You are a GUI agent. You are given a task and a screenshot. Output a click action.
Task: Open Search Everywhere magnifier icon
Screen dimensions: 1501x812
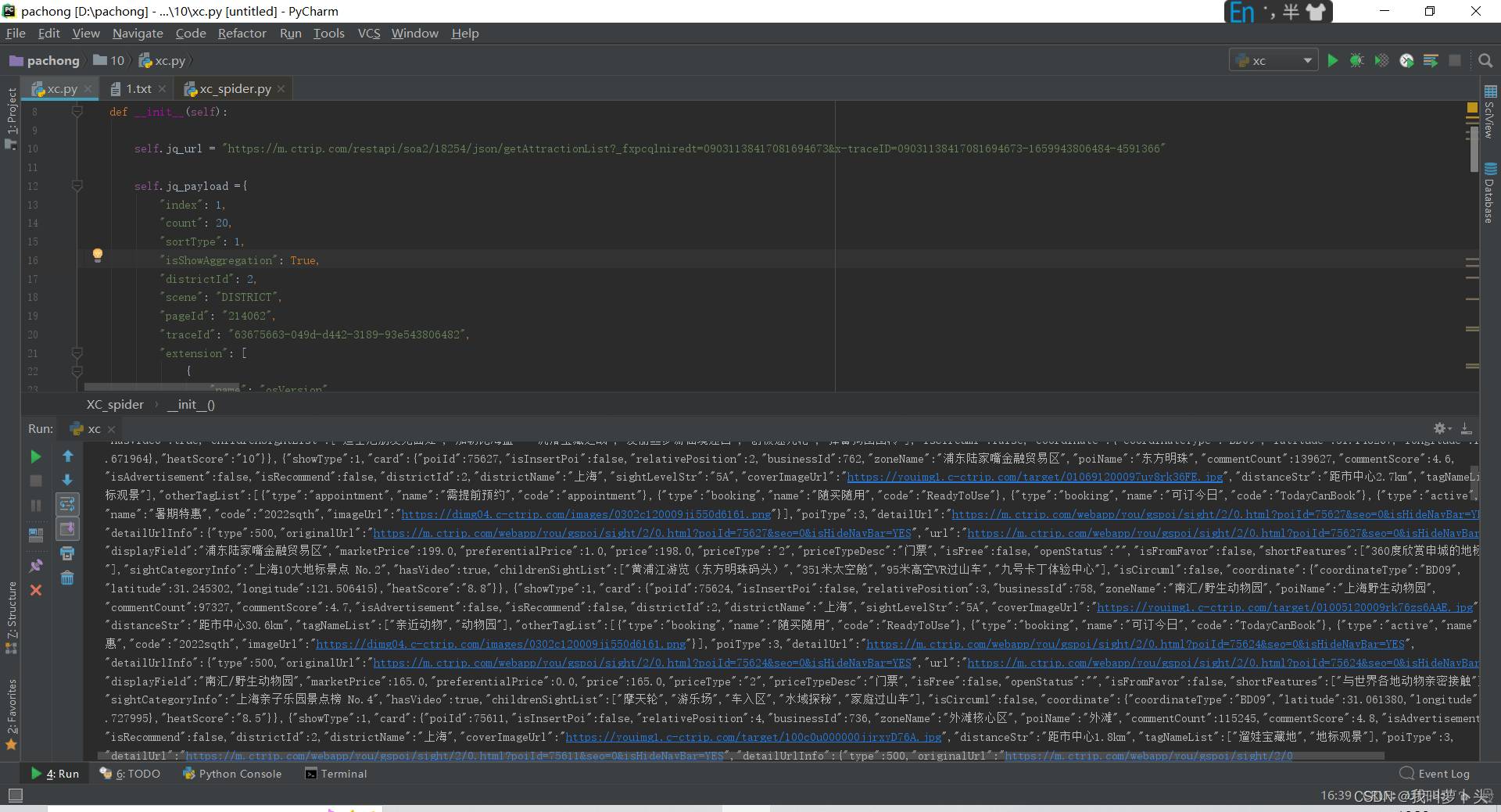coord(1485,60)
